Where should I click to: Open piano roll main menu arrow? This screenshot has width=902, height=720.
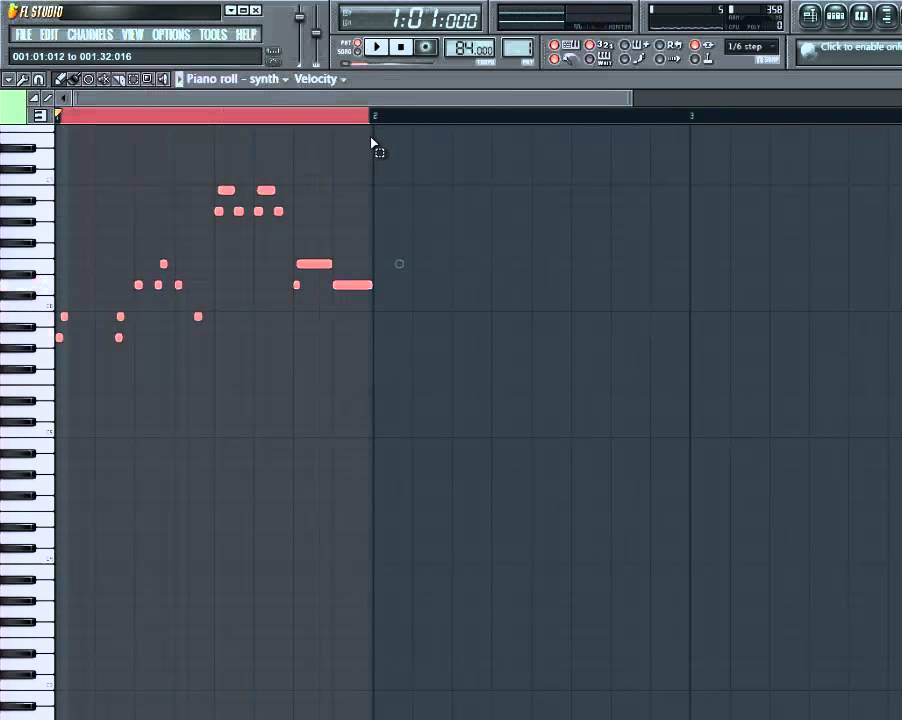[9, 79]
